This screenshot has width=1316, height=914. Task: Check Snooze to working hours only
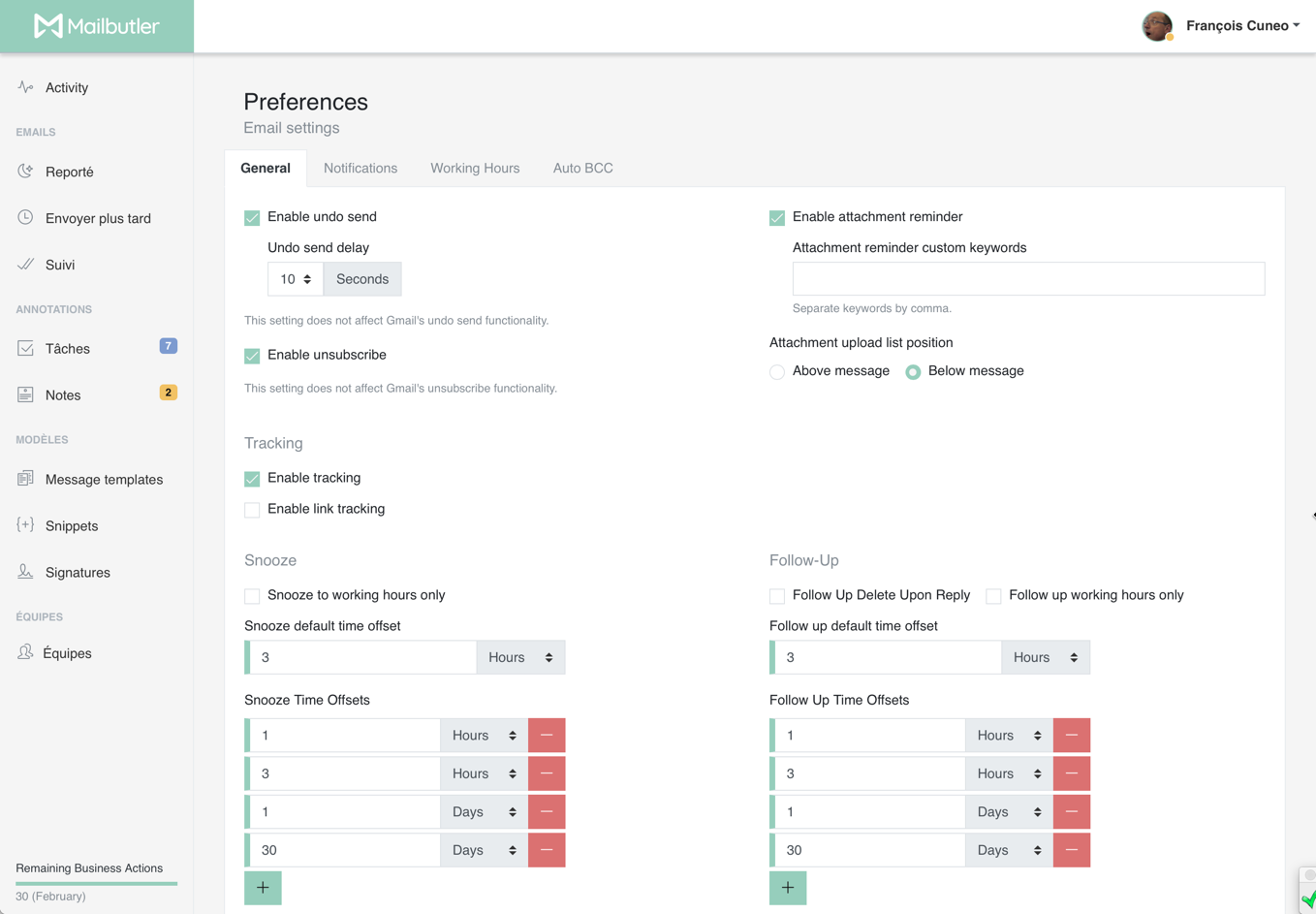coord(252,596)
